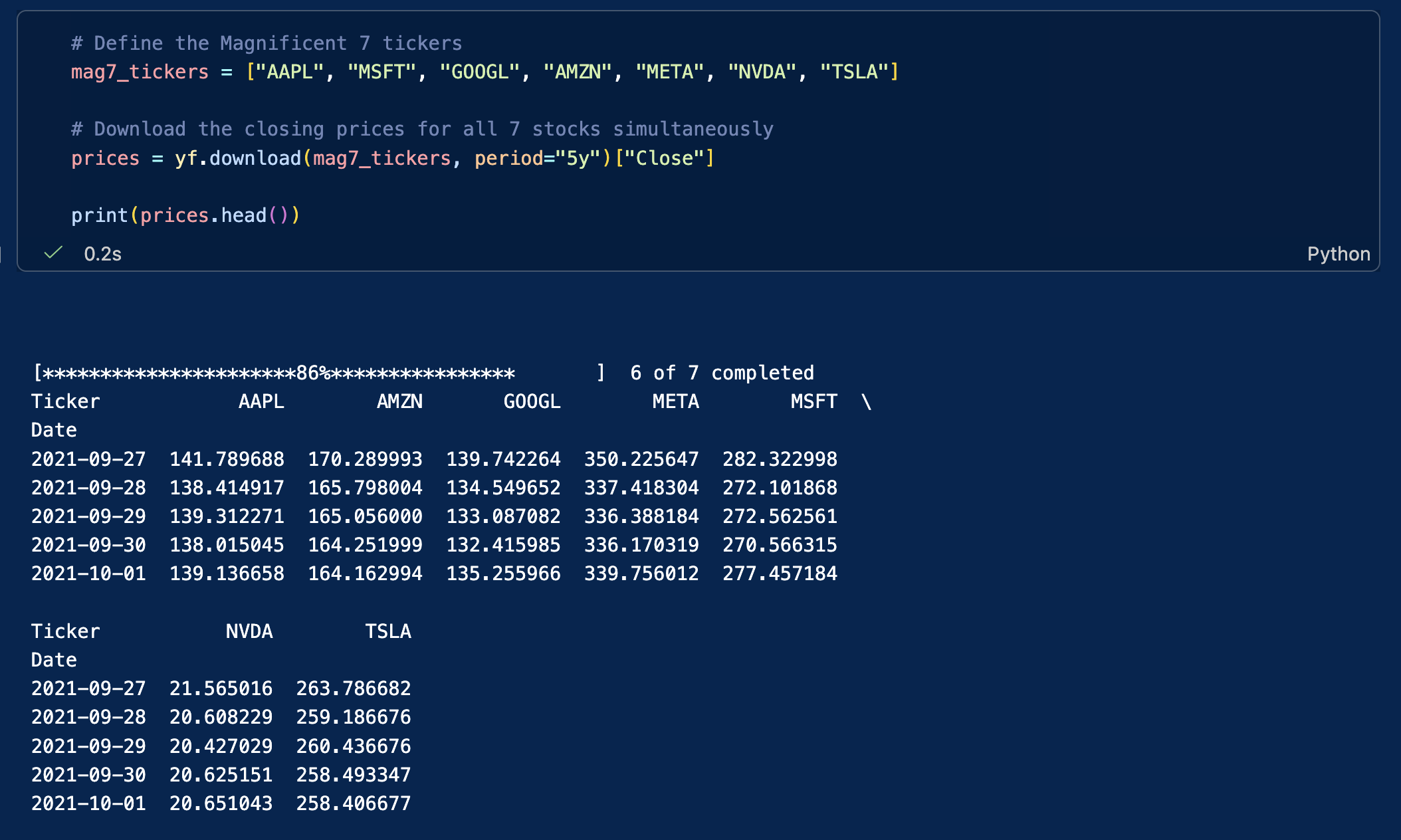This screenshot has width=1401, height=840.
Task: Click the print(prices.head()) statement
Action: coord(186,215)
